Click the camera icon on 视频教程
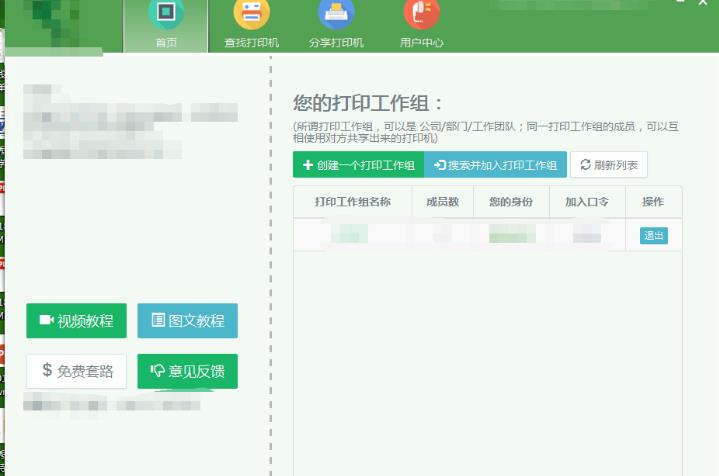This screenshot has width=719, height=476. (45, 321)
